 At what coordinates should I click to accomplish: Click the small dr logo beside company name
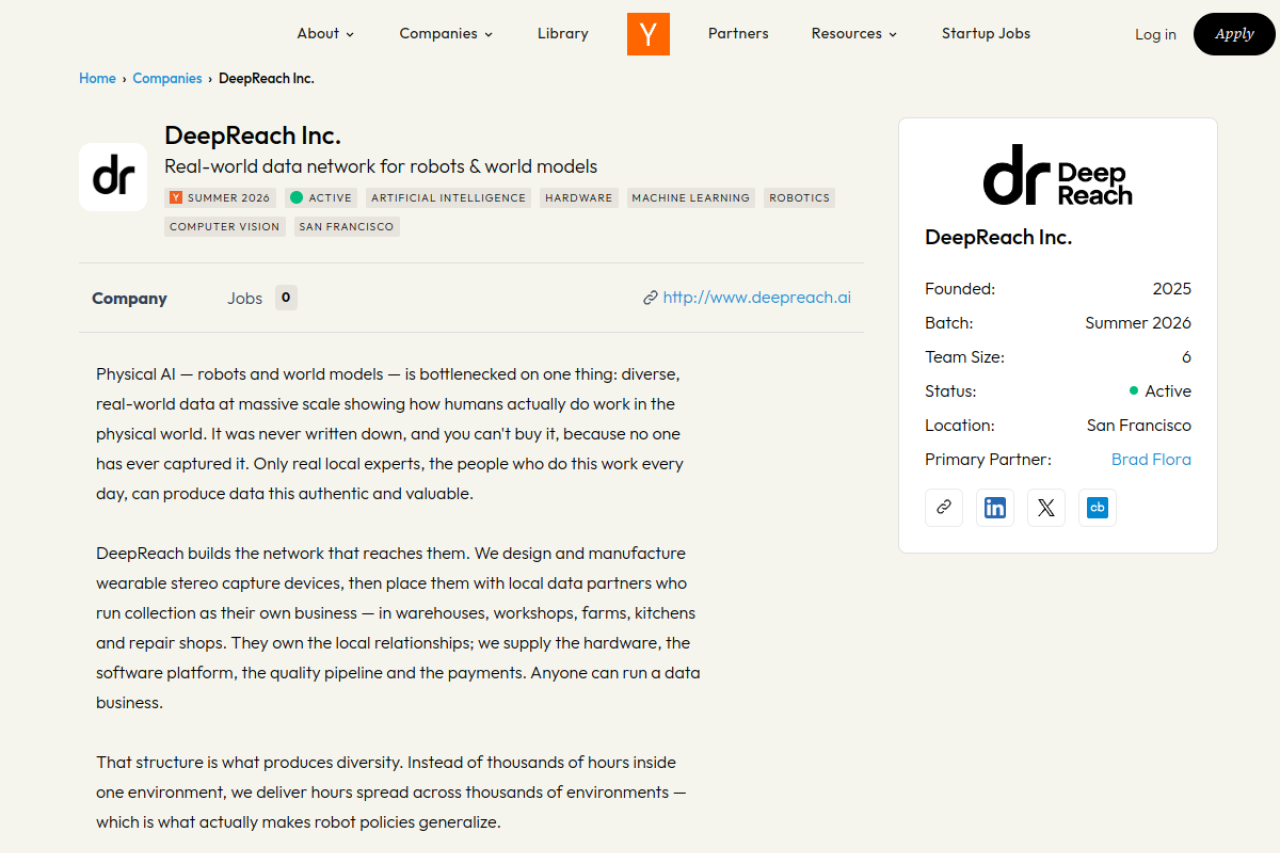coord(113,177)
